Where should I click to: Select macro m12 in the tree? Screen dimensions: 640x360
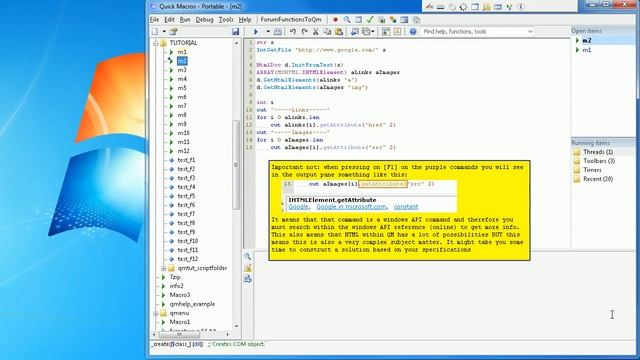pyautogui.click(x=184, y=151)
